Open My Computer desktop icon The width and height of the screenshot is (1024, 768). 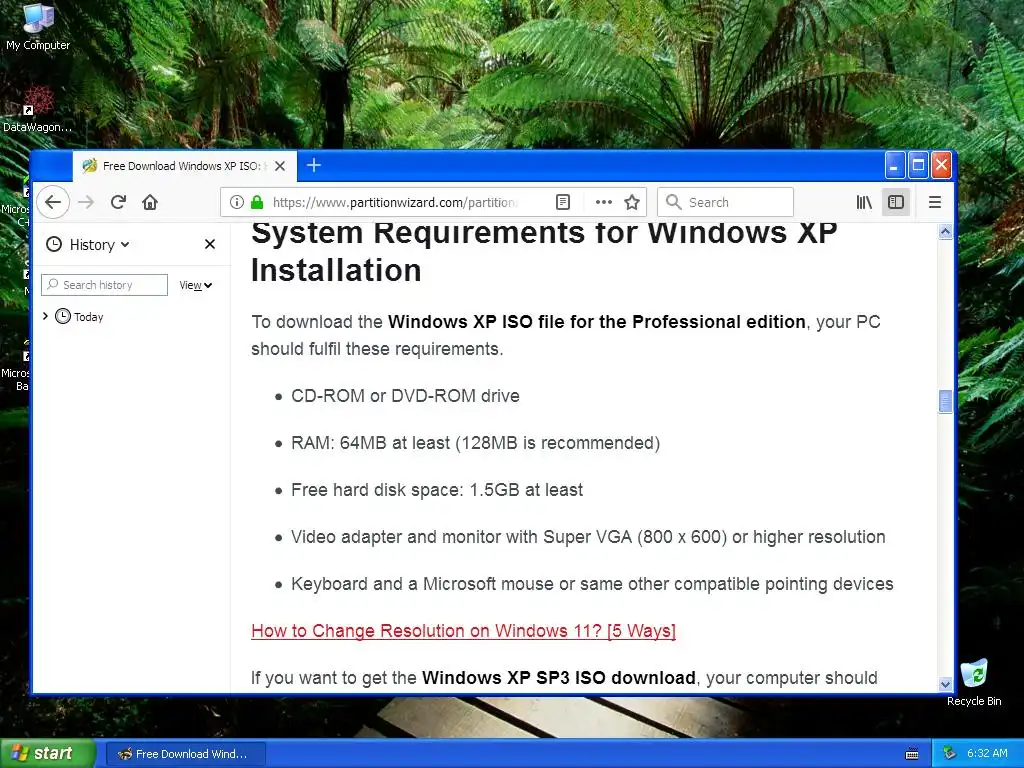pos(38,27)
